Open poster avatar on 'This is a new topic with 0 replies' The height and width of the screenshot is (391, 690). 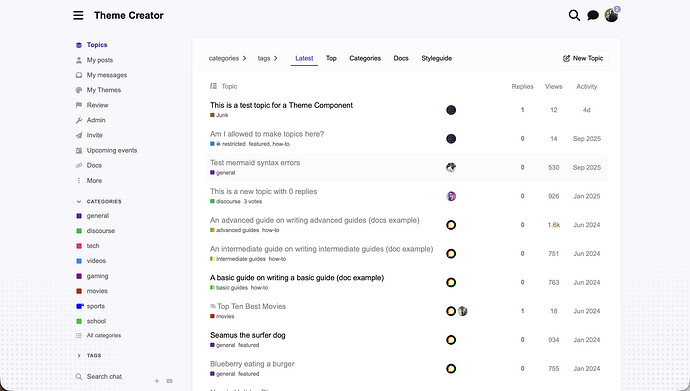click(451, 196)
